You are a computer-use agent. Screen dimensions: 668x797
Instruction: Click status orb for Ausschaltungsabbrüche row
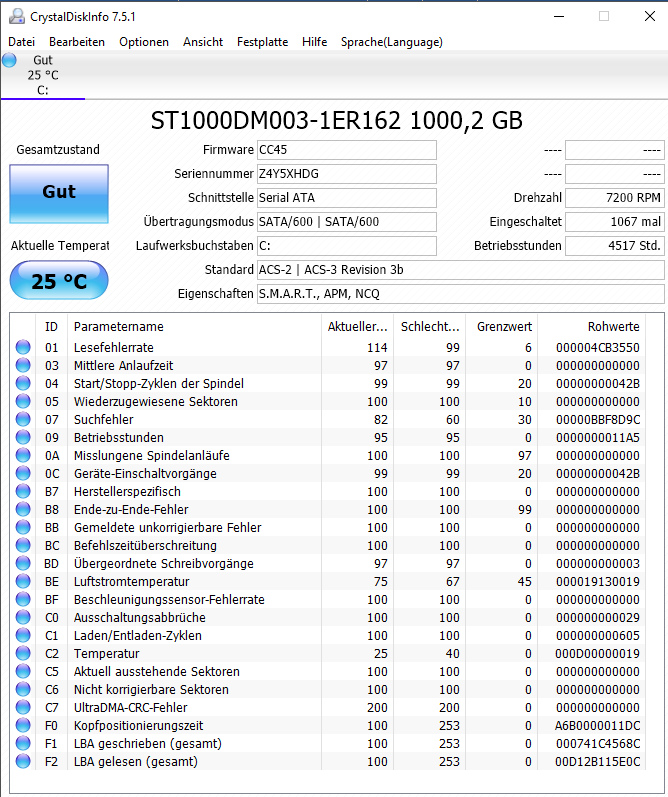[x=23, y=617]
